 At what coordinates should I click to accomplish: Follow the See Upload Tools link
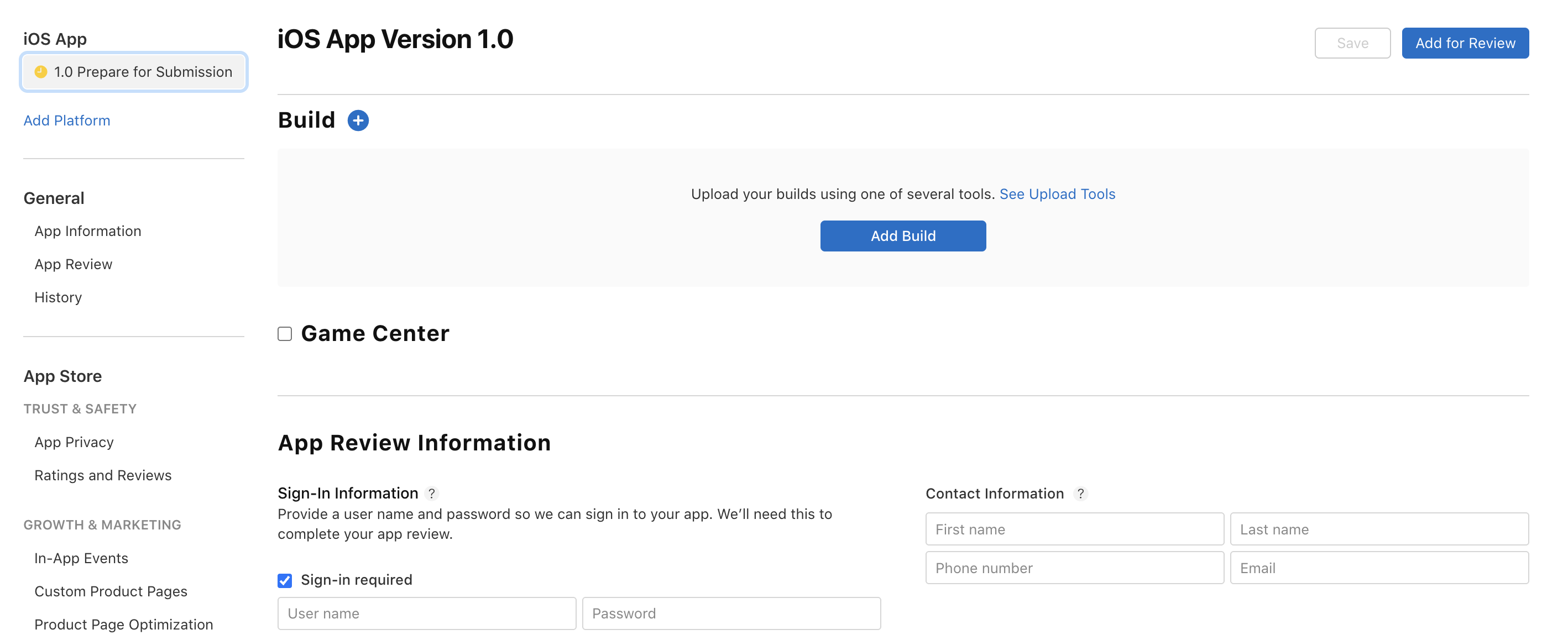pyautogui.click(x=1057, y=194)
